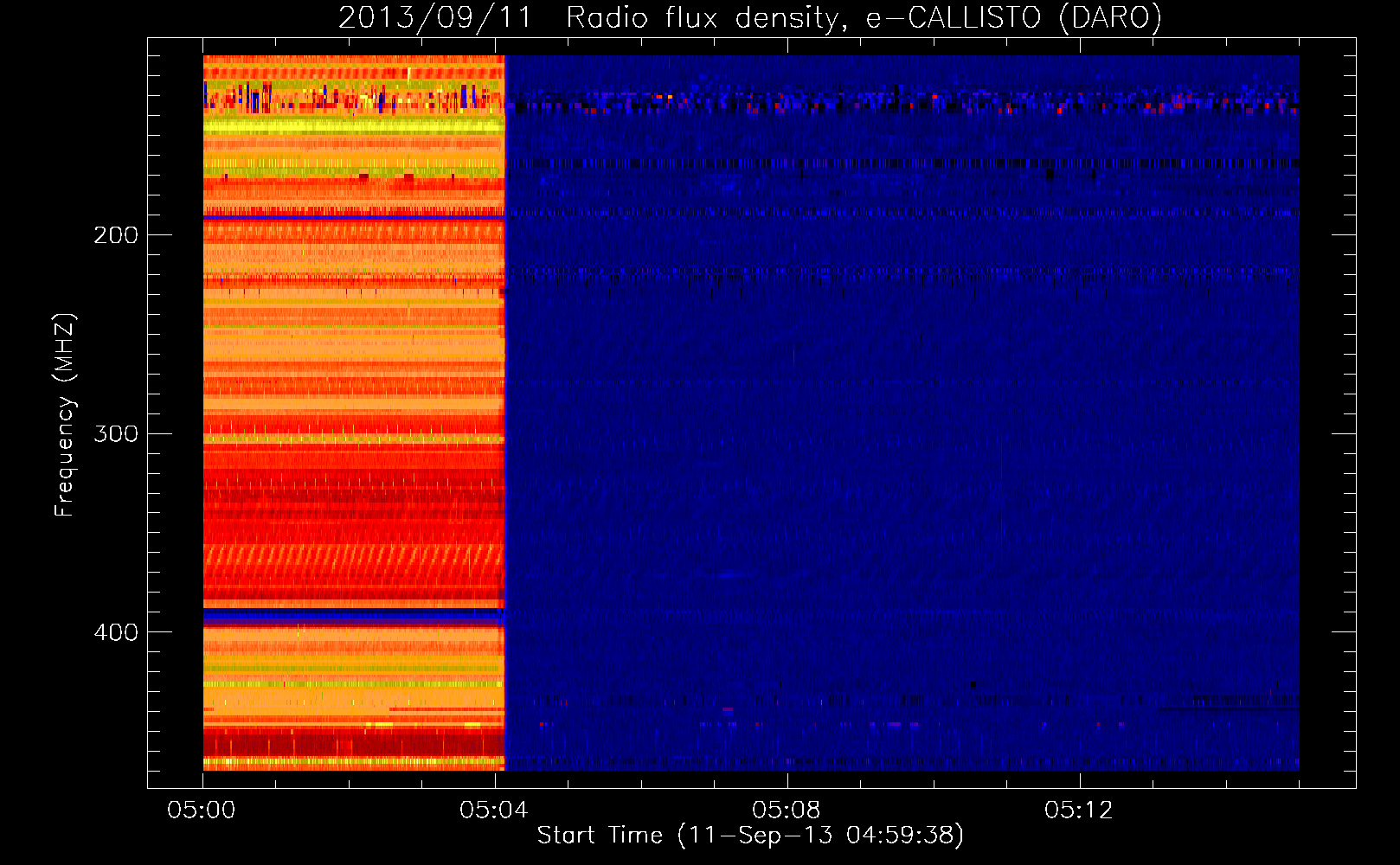Click the '05:04' time tick label
Viewport: 1400px width, 865px height.
click(x=494, y=810)
